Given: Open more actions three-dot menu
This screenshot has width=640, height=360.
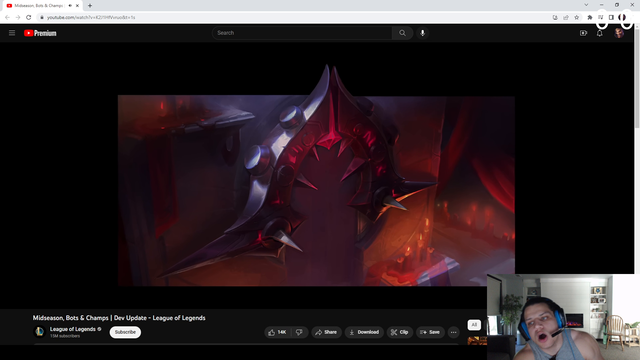Looking at the screenshot, I should 453,332.
